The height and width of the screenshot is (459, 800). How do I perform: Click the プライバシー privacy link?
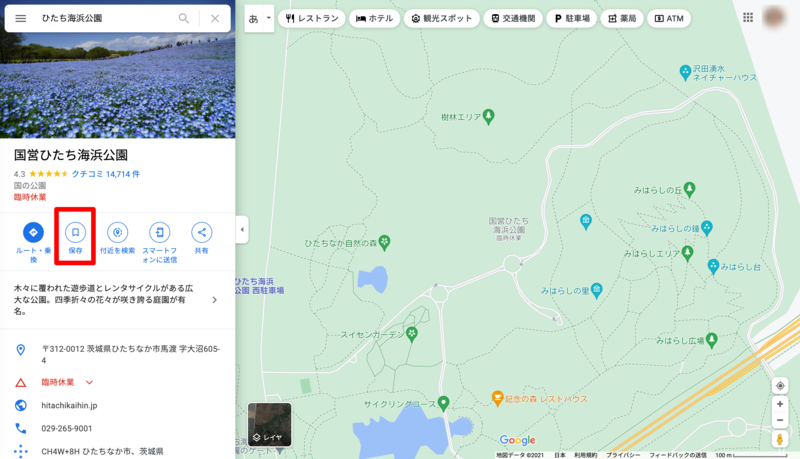point(623,455)
